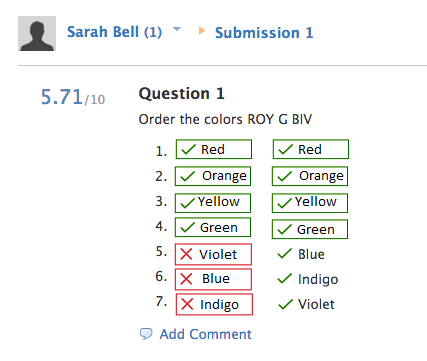Click the green check beside correct Indigo
This screenshot has width=427, height=361.
click(285, 279)
